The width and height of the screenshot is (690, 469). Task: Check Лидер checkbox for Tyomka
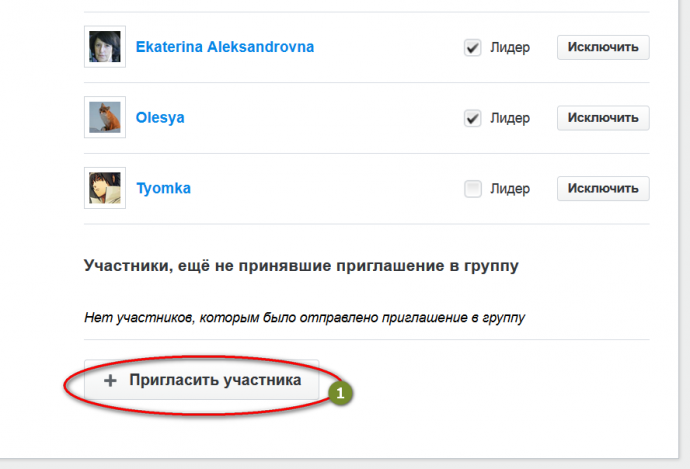tap(473, 189)
